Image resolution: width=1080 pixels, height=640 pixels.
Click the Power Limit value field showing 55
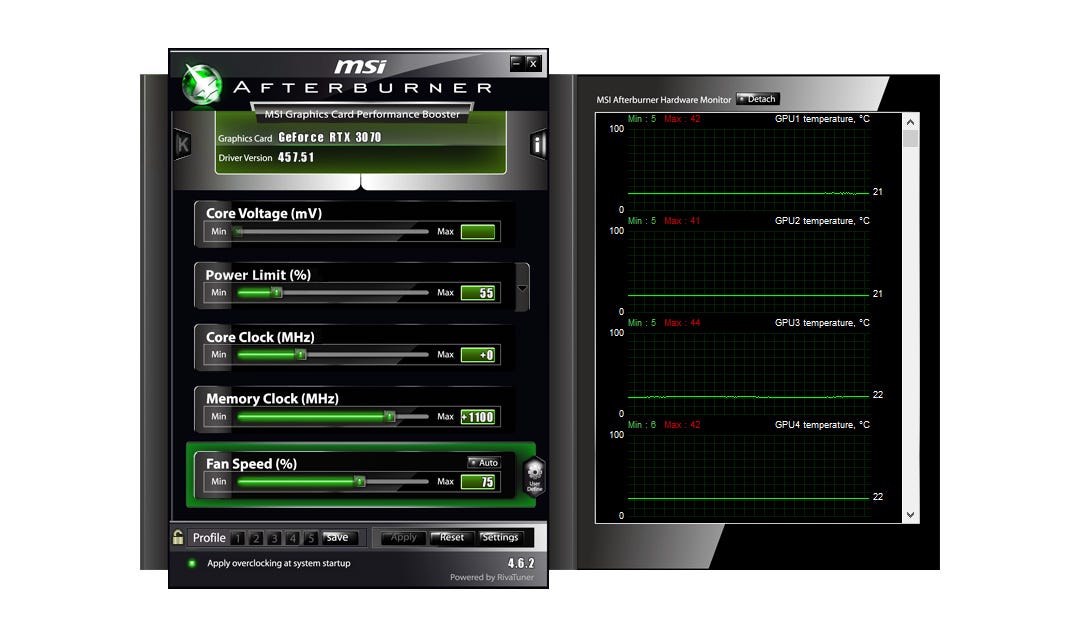478,293
